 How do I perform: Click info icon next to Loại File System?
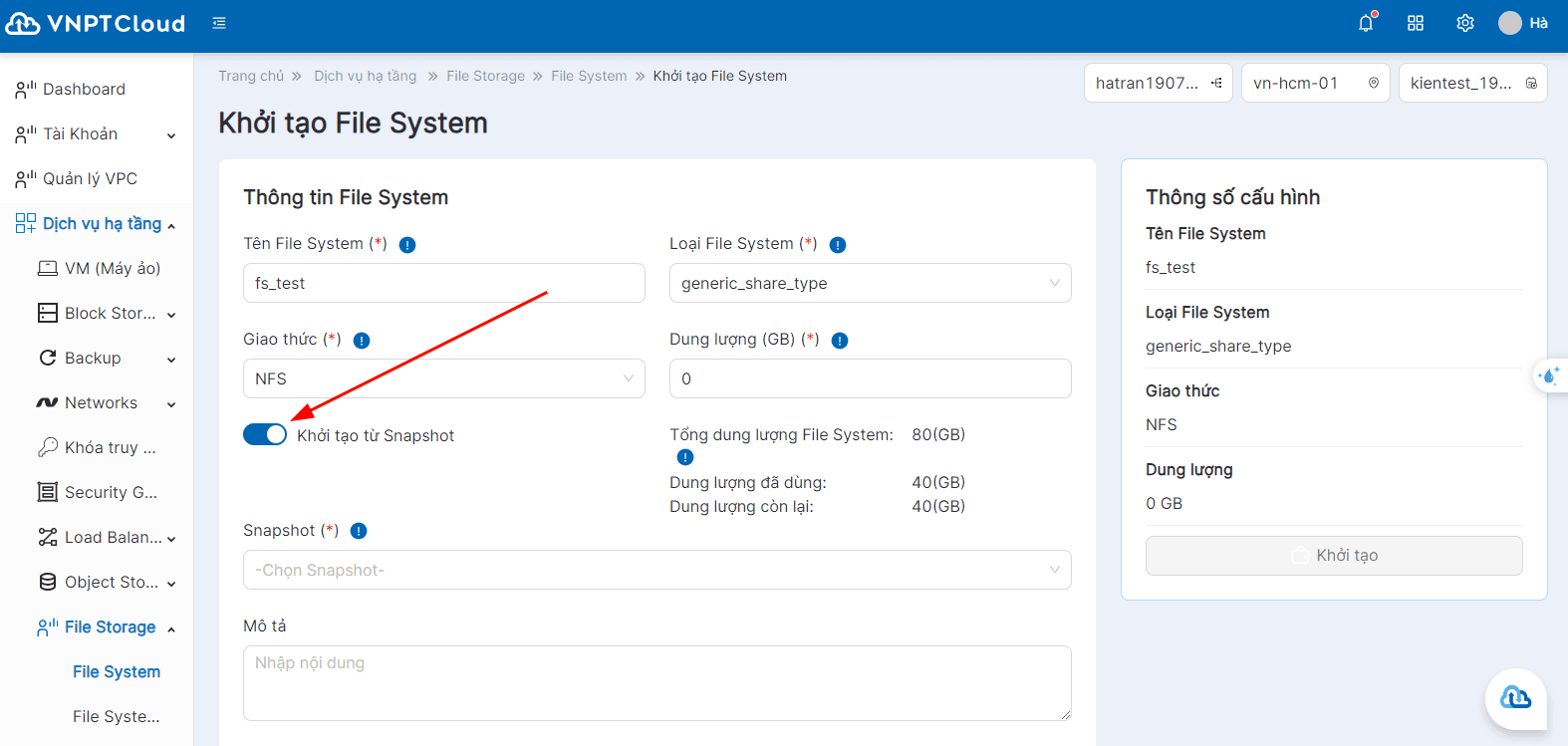pos(838,245)
